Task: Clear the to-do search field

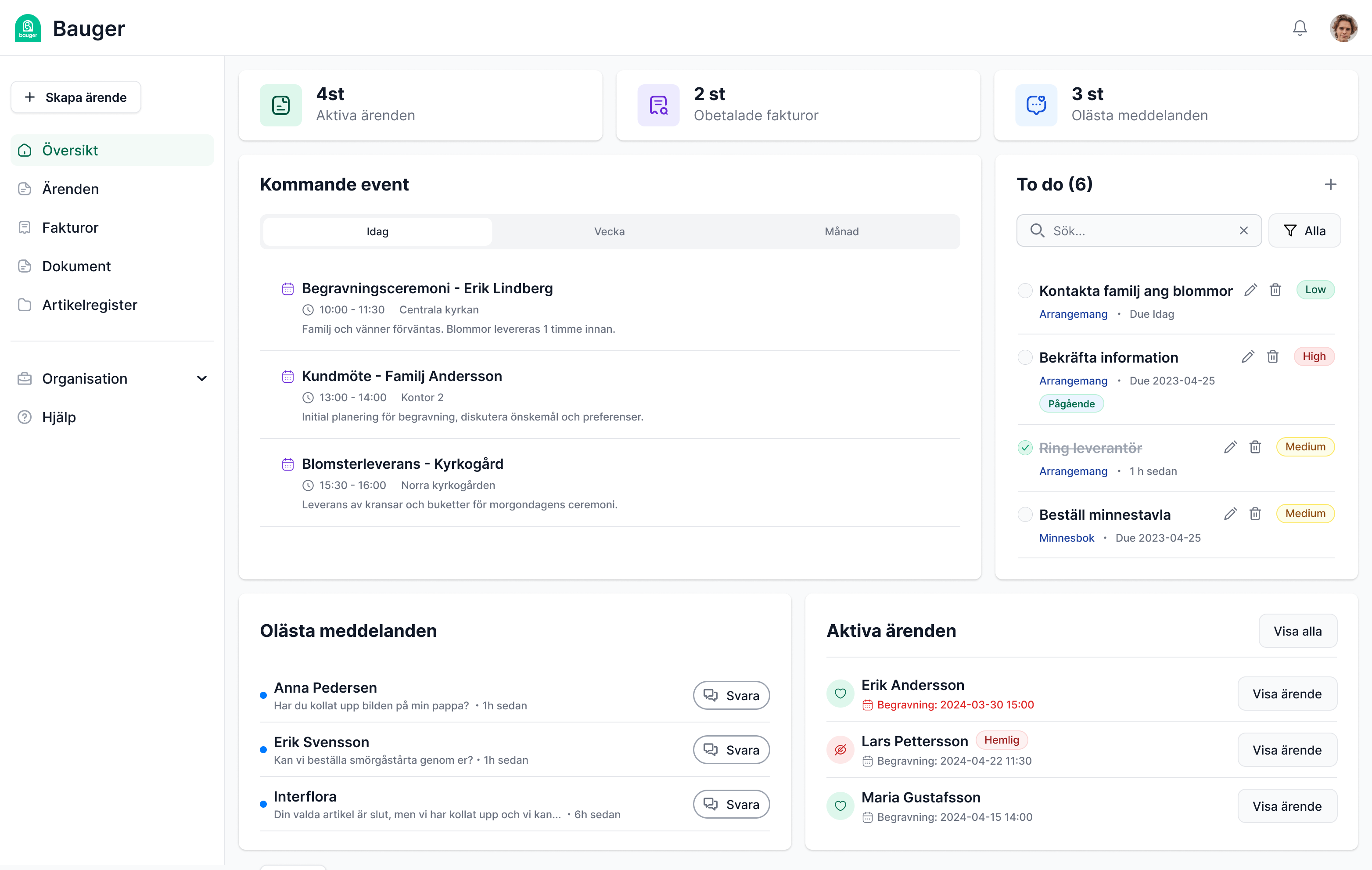Action: [x=1243, y=231]
